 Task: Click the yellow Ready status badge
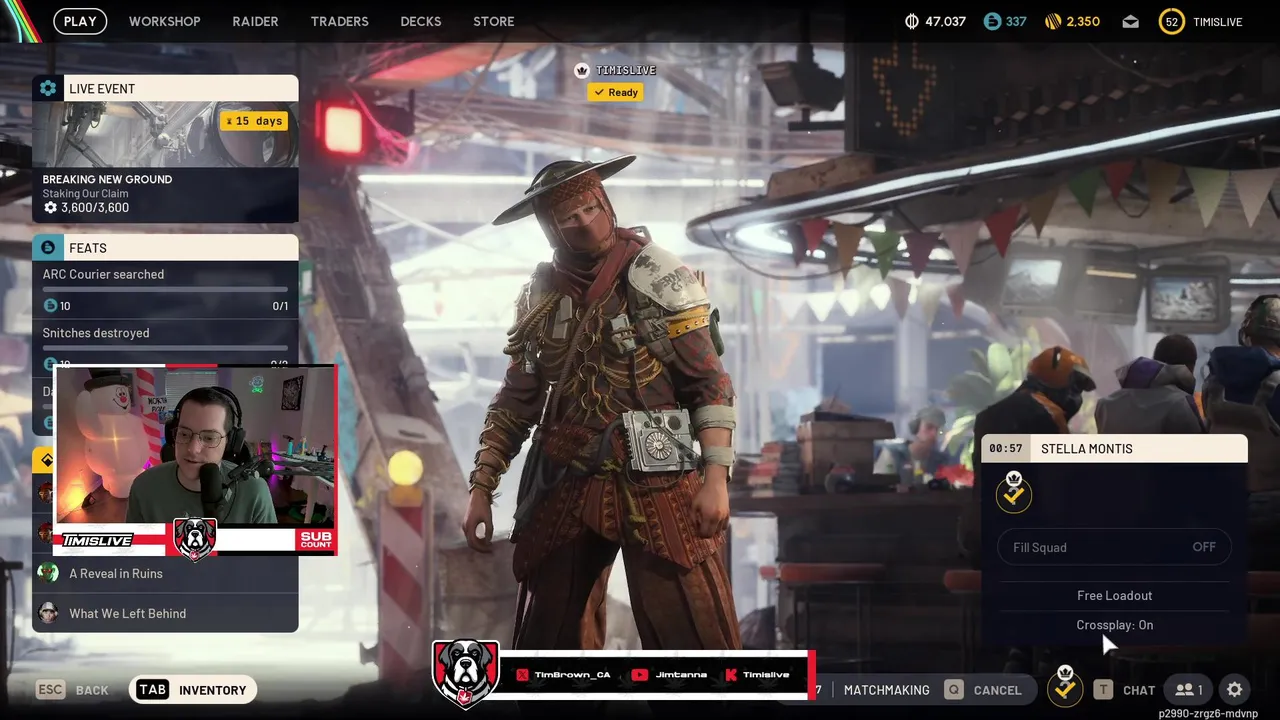(615, 92)
